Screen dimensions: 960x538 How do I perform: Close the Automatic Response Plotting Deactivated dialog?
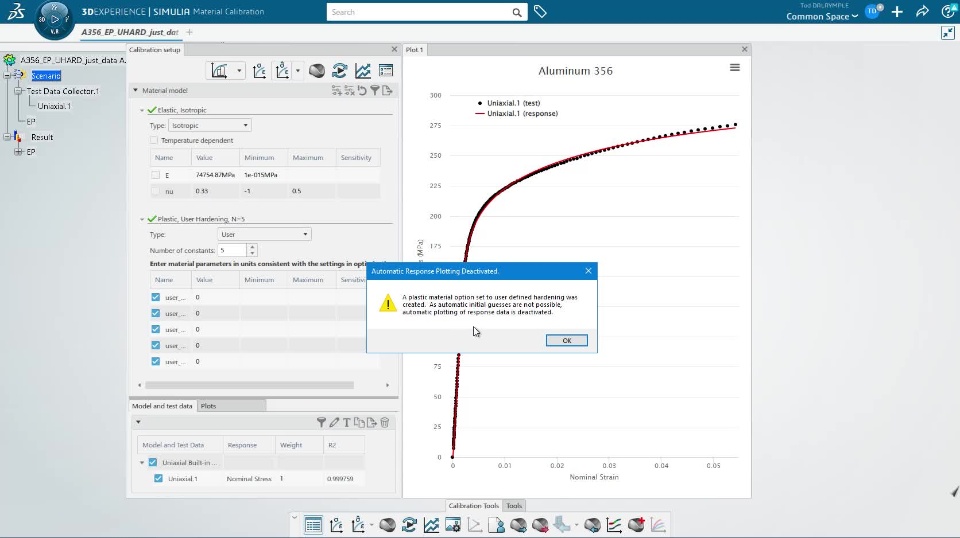pos(588,271)
